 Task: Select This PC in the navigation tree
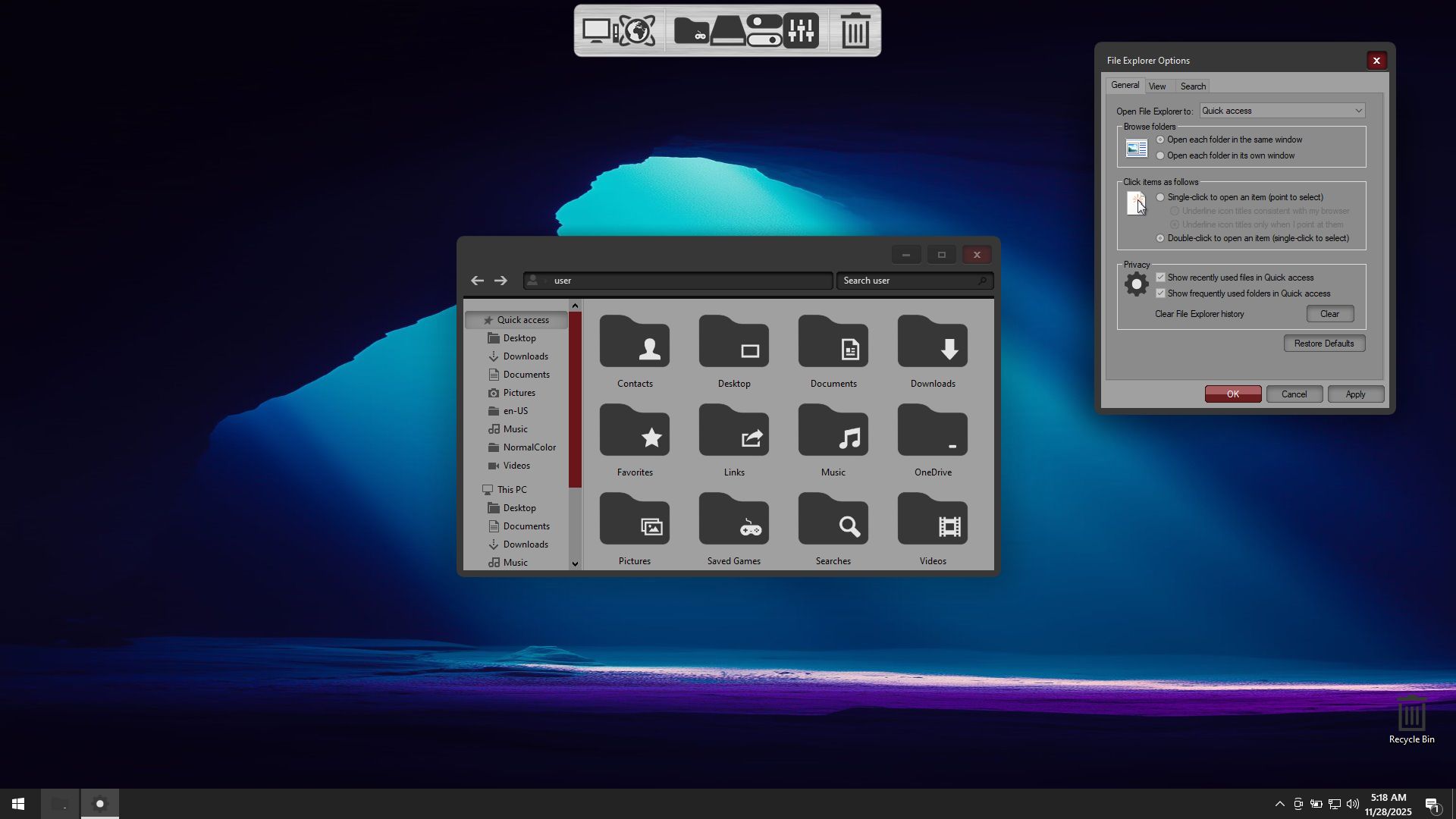click(512, 490)
